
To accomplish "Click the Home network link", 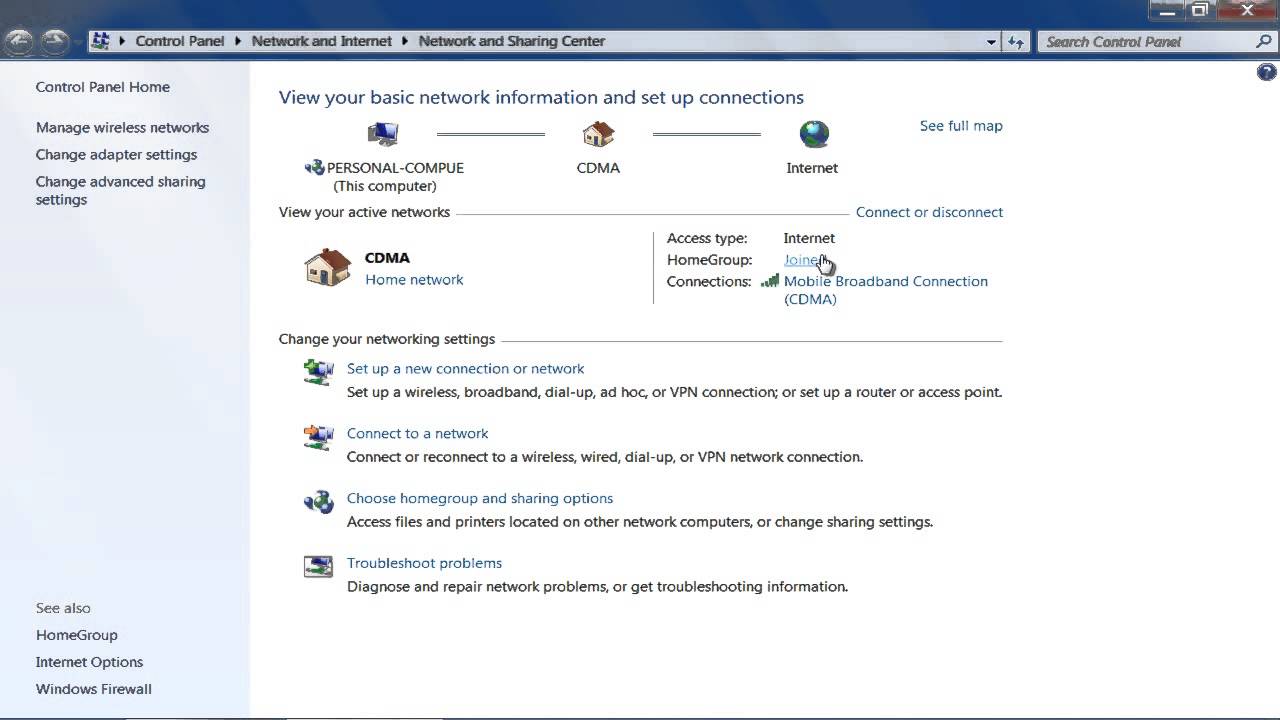I will [414, 280].
